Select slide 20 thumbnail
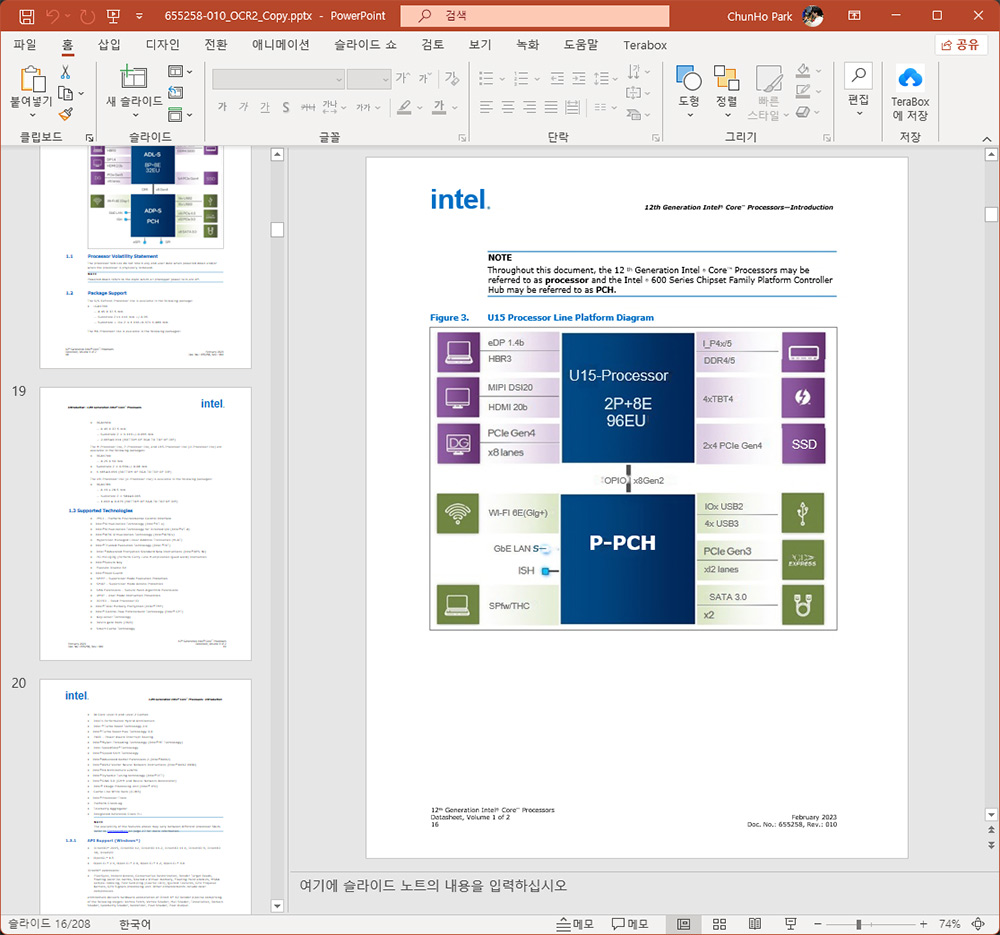Viewport: 1000px width, 935px height. (145, 797)
